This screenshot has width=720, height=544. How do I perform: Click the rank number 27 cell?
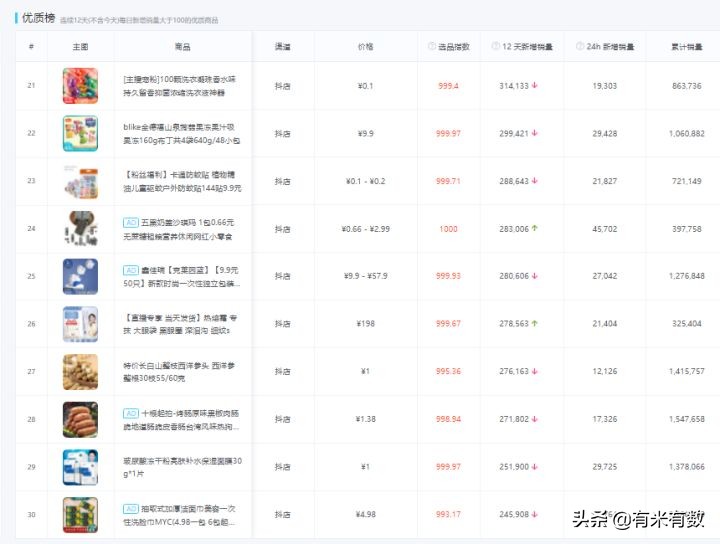(x=31, y=371)
